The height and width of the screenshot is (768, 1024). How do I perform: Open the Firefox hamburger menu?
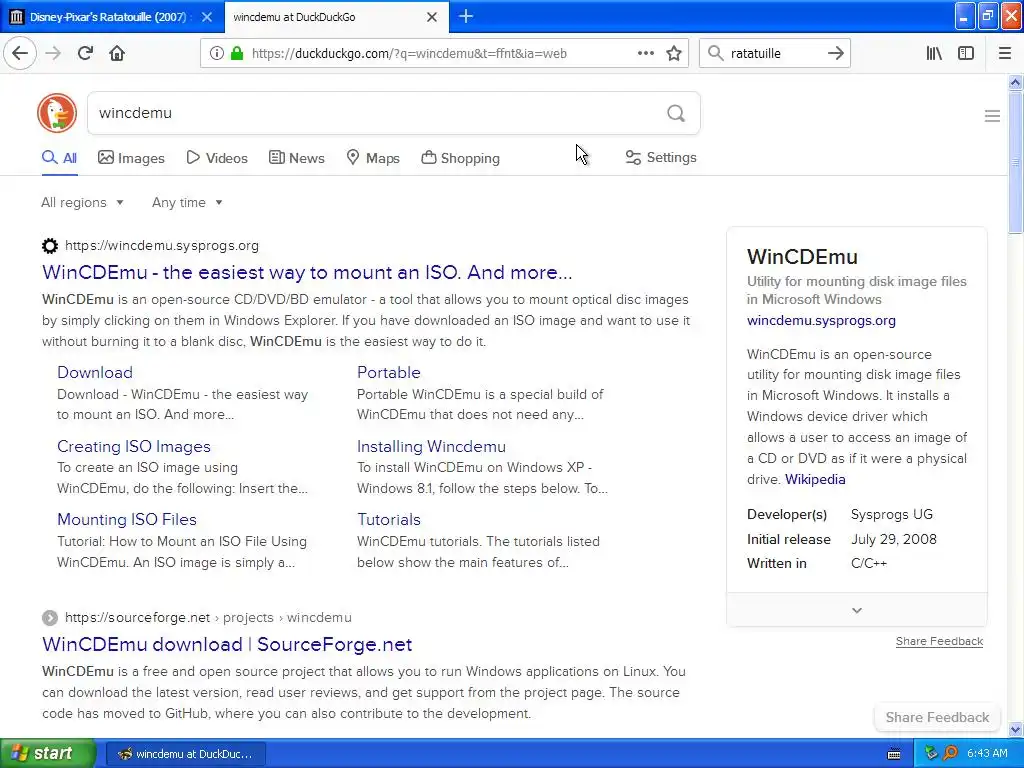pyautogui.click(x=1005, y=53)
